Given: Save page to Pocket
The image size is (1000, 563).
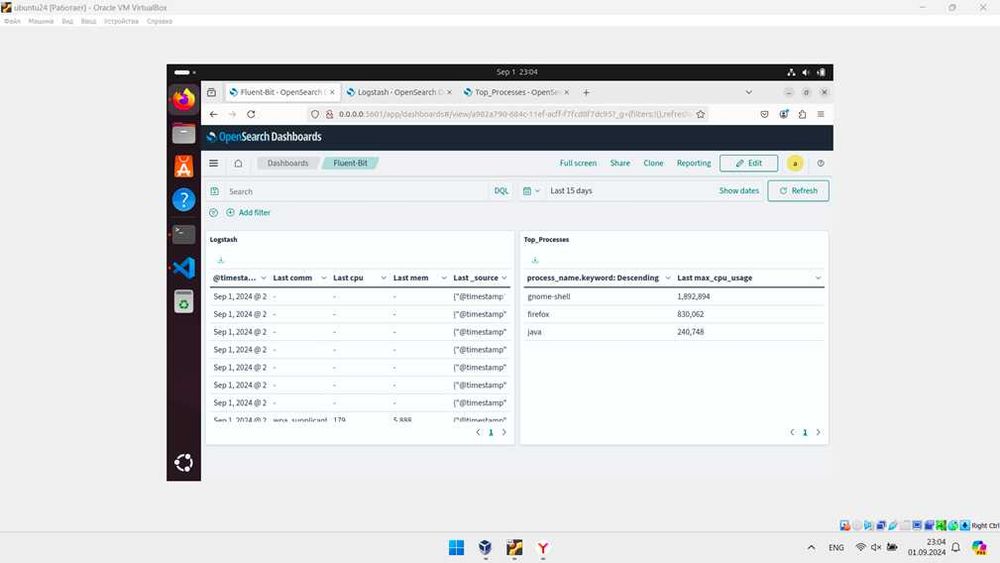Looking at the screenshot, I should (765, 114).
